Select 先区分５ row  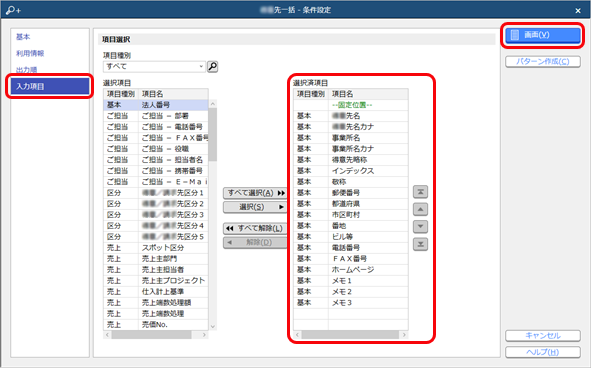tap(156, 236)
